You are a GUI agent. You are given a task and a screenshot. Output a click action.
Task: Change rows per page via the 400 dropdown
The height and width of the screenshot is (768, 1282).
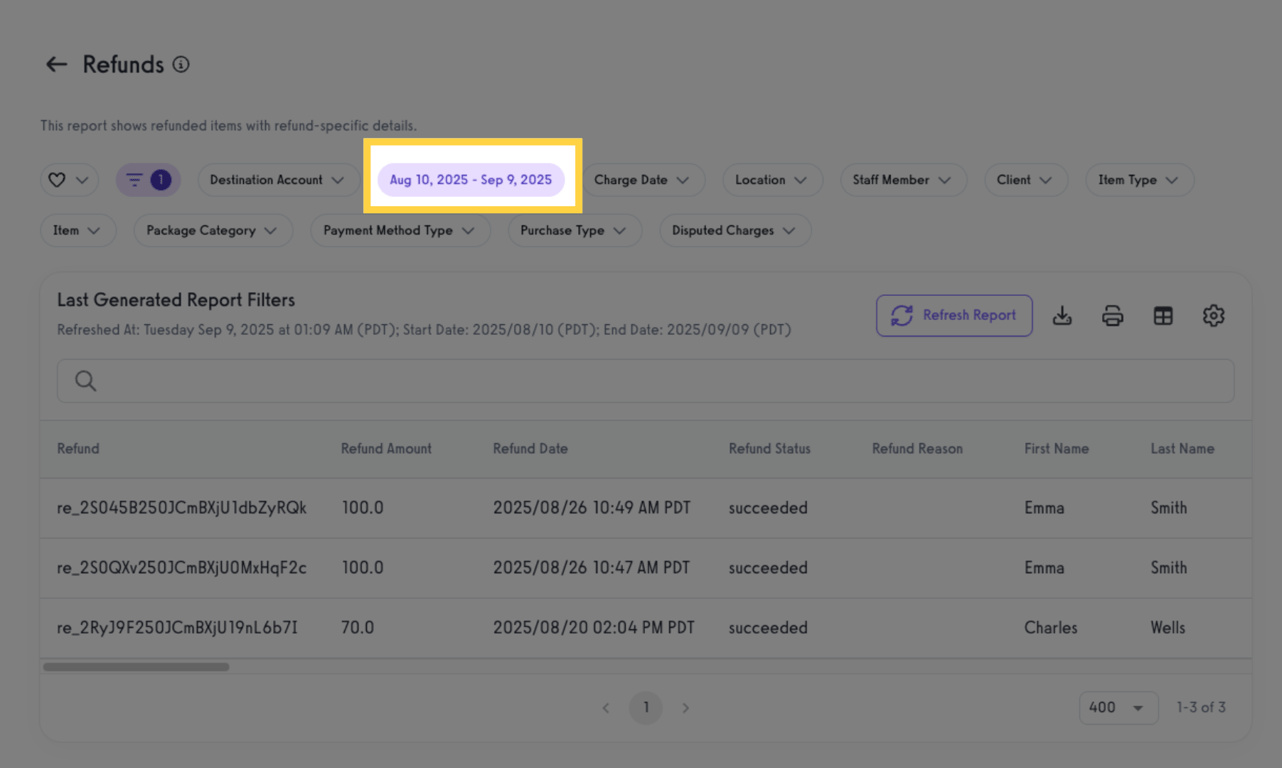(x=1118, y=707)
